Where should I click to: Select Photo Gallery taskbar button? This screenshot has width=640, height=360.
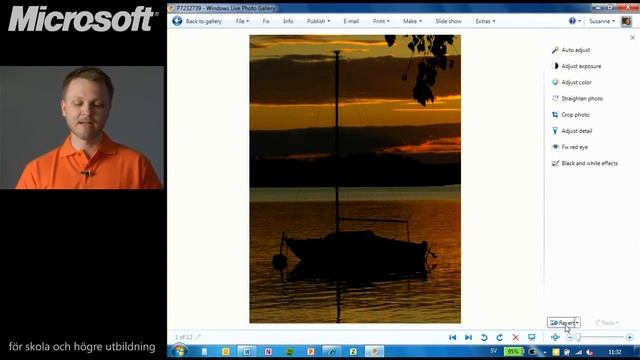(x=374, y=351)
